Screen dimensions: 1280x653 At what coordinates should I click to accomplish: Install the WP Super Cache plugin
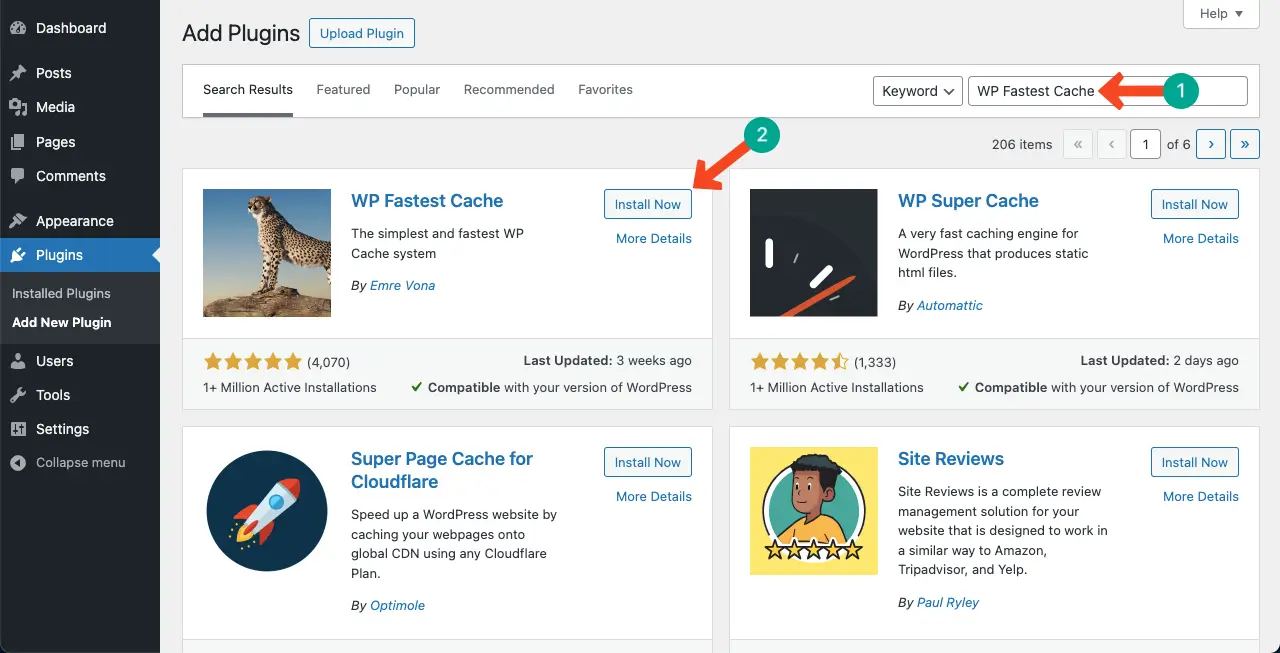1195,204
